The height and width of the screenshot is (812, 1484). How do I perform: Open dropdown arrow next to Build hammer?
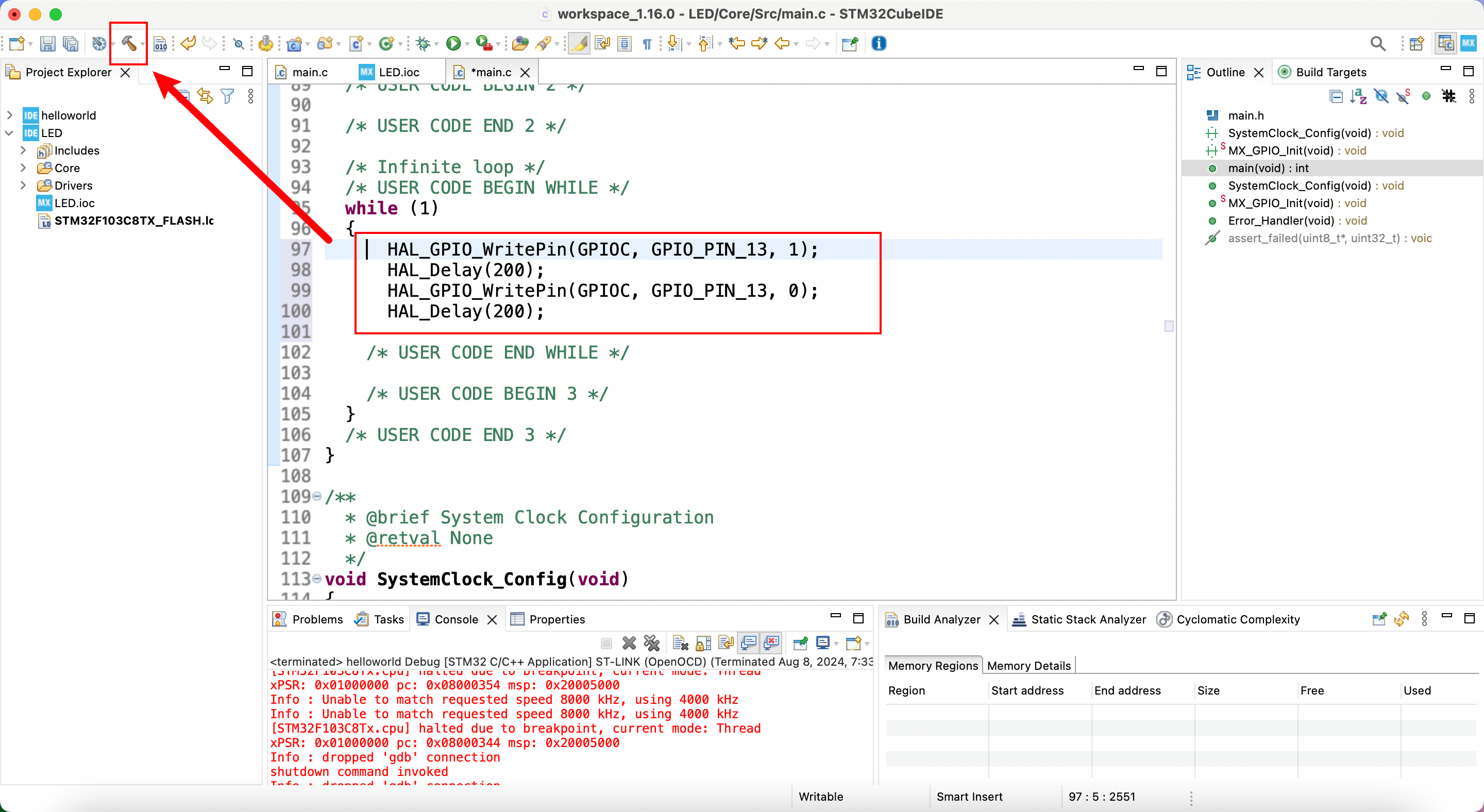142,44
